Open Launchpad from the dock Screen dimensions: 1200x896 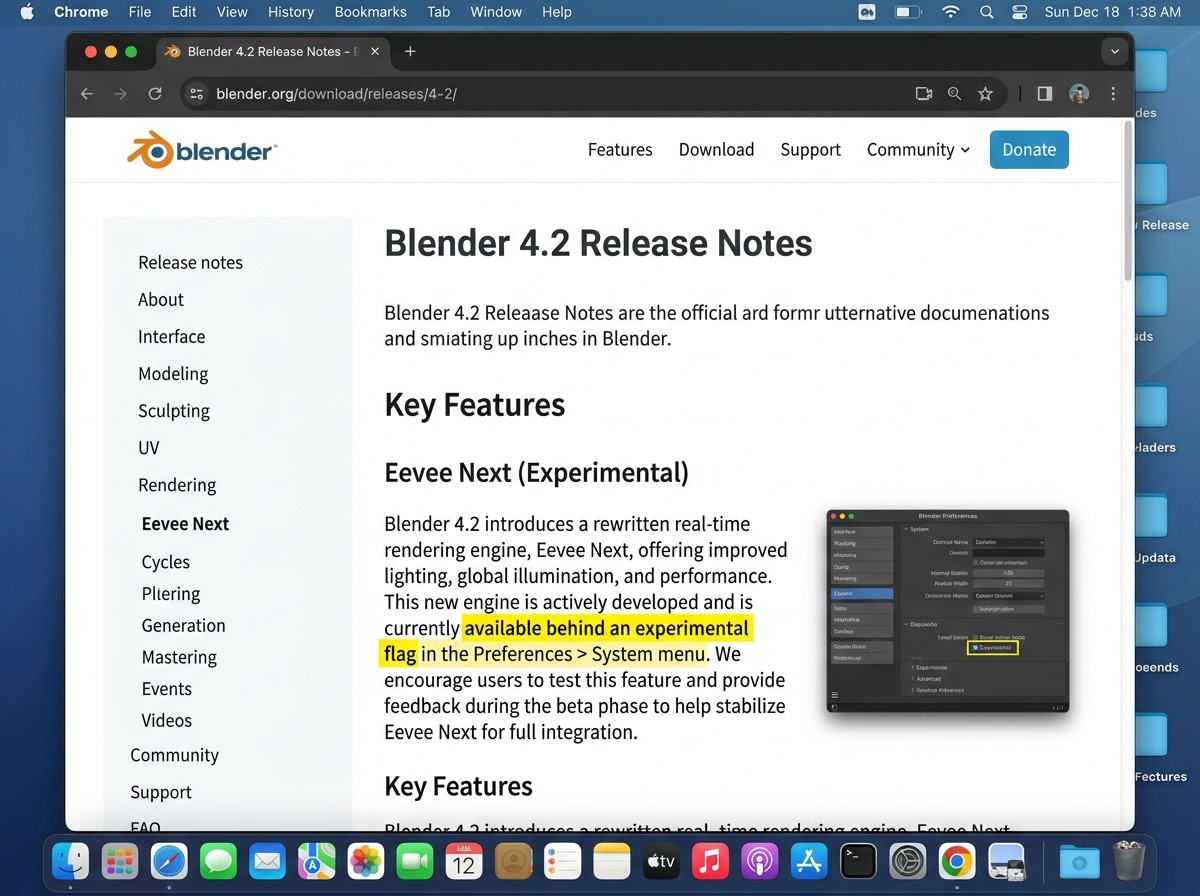click(119, 861)
